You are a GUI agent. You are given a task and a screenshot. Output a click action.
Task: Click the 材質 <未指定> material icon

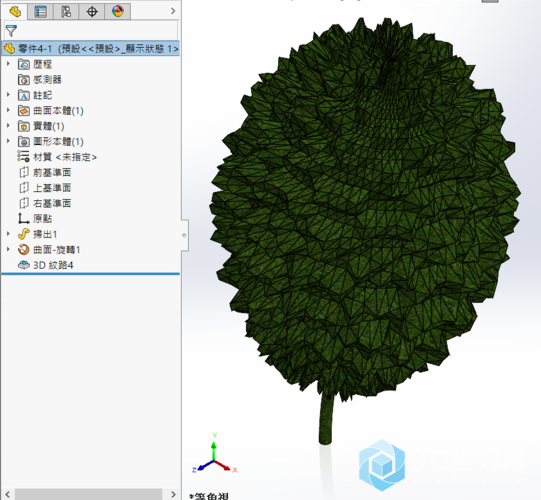(x=23, y=157)
